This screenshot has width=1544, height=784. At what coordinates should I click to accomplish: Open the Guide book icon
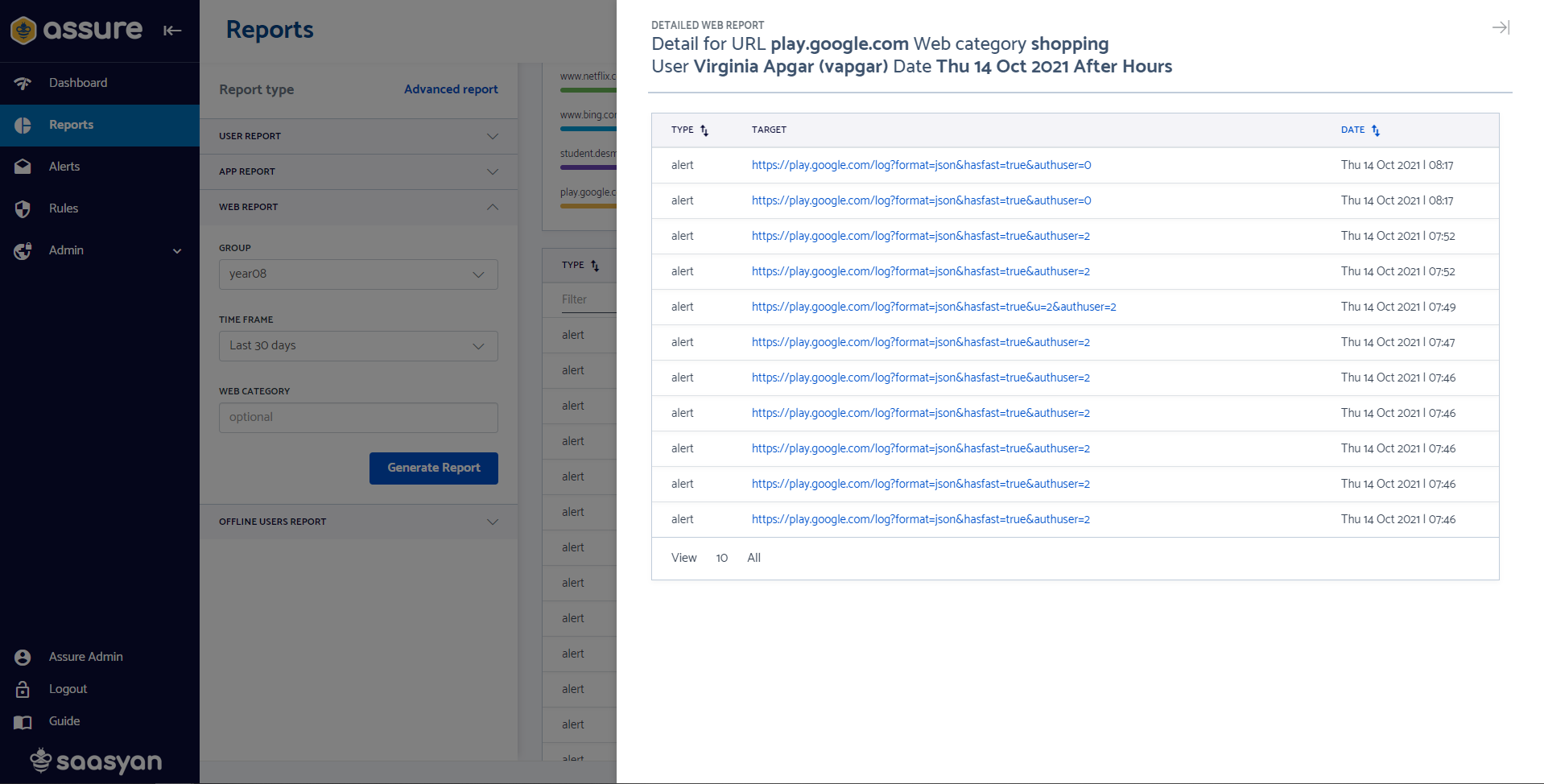pyautogui.click(x=23, y=720)
